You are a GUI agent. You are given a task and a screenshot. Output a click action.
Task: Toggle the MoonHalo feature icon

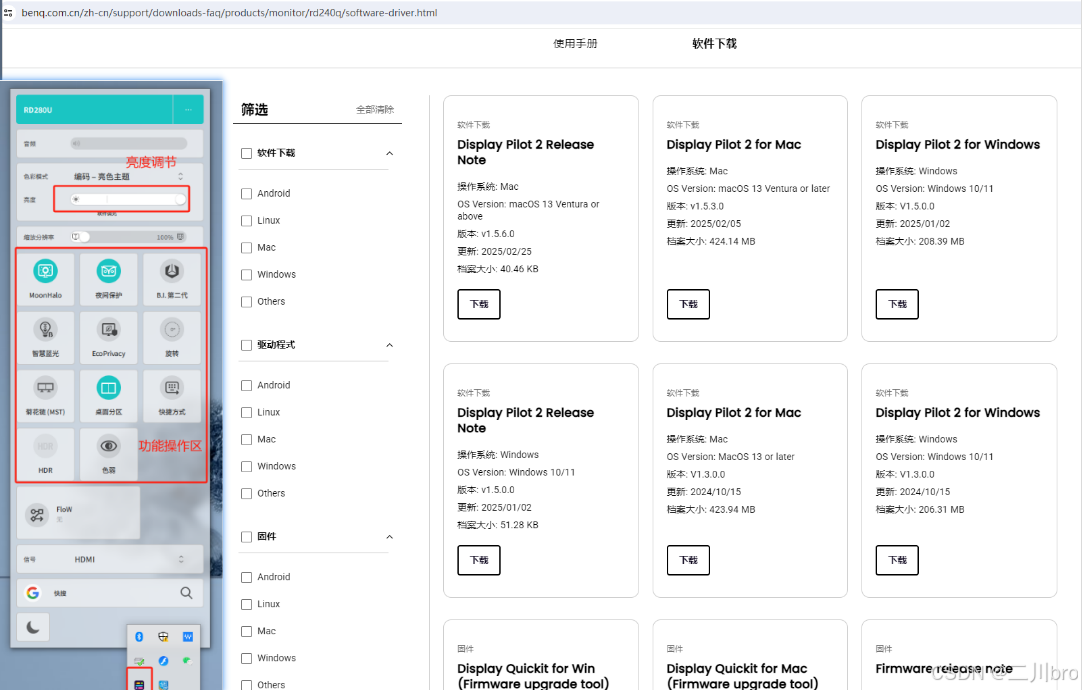[x=46, y=271]
